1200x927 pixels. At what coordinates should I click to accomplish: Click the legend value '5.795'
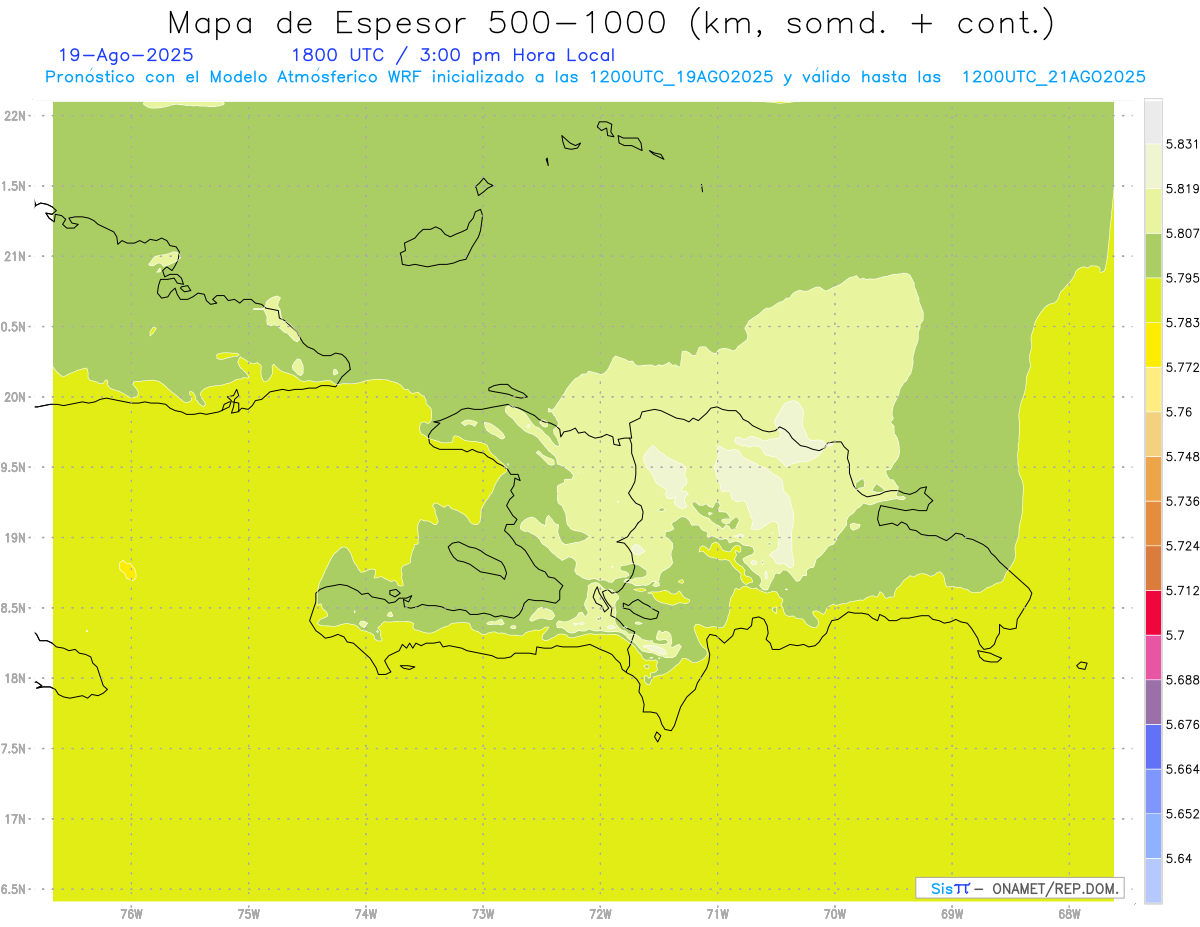pyautogui.click(x=1182, y=278)
